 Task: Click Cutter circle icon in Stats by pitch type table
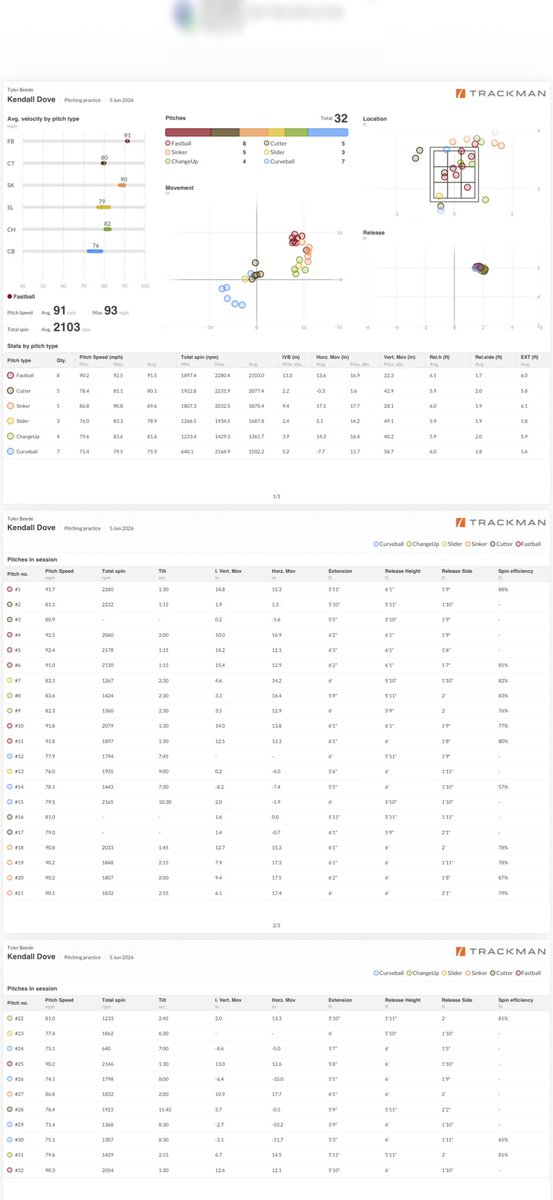pyautogui.click(x=11, y=390)
